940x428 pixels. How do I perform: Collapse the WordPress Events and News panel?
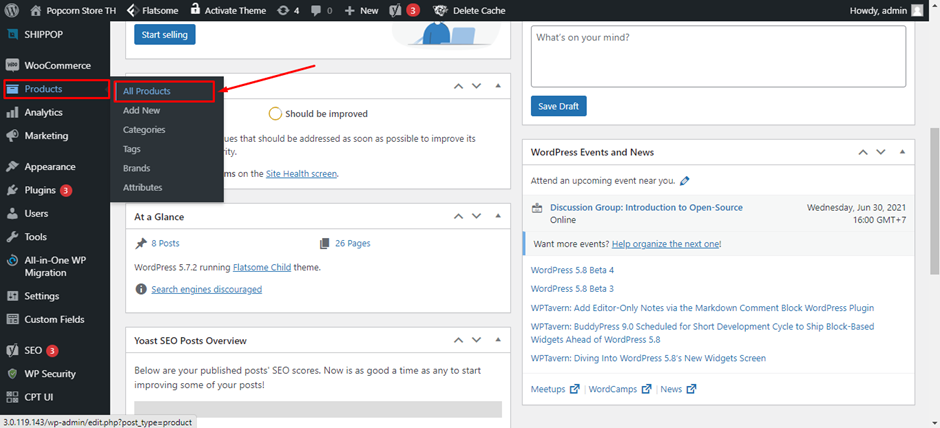click(x=902, y=152)
